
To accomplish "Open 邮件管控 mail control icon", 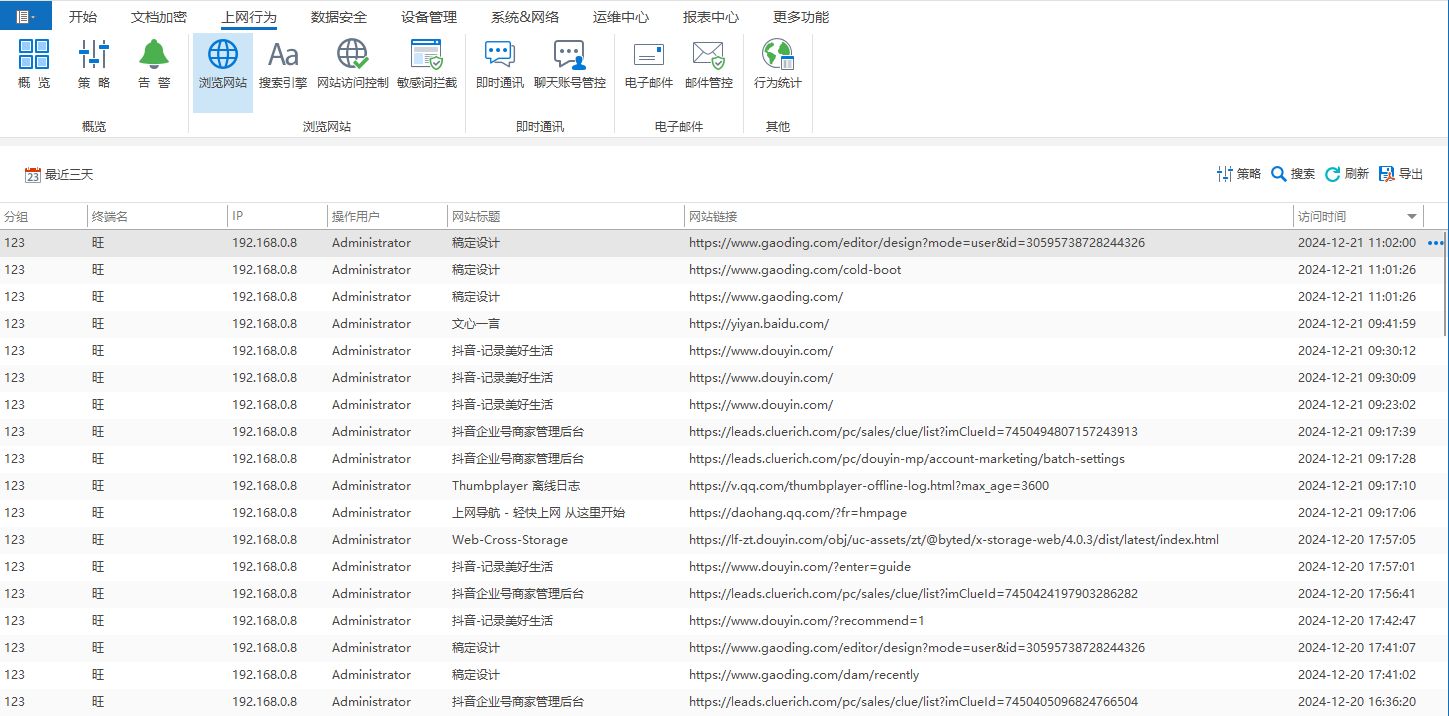I will pos(708,64).
